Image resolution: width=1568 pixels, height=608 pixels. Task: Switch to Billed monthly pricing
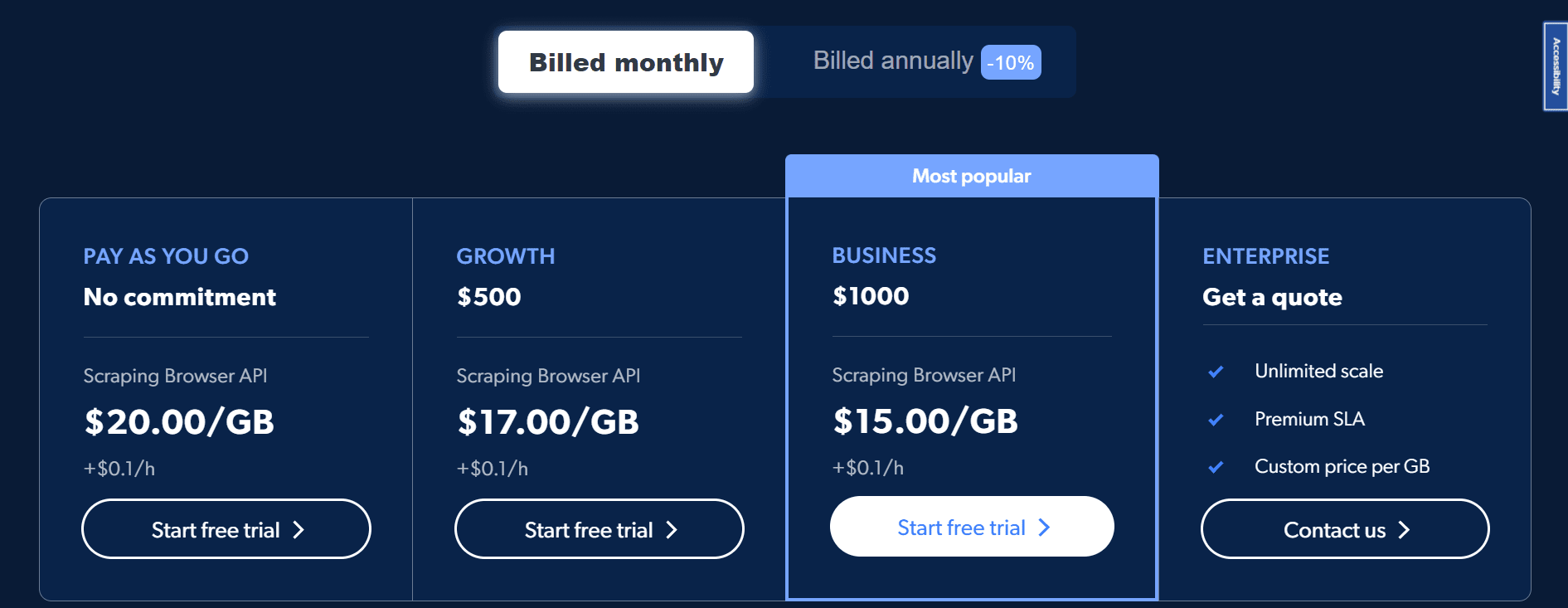click(626, 62)
